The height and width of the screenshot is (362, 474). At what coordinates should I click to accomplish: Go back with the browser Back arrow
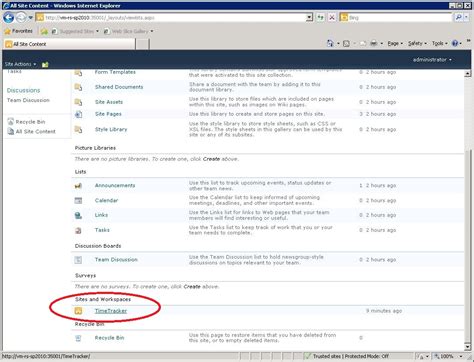click(9, 17)
